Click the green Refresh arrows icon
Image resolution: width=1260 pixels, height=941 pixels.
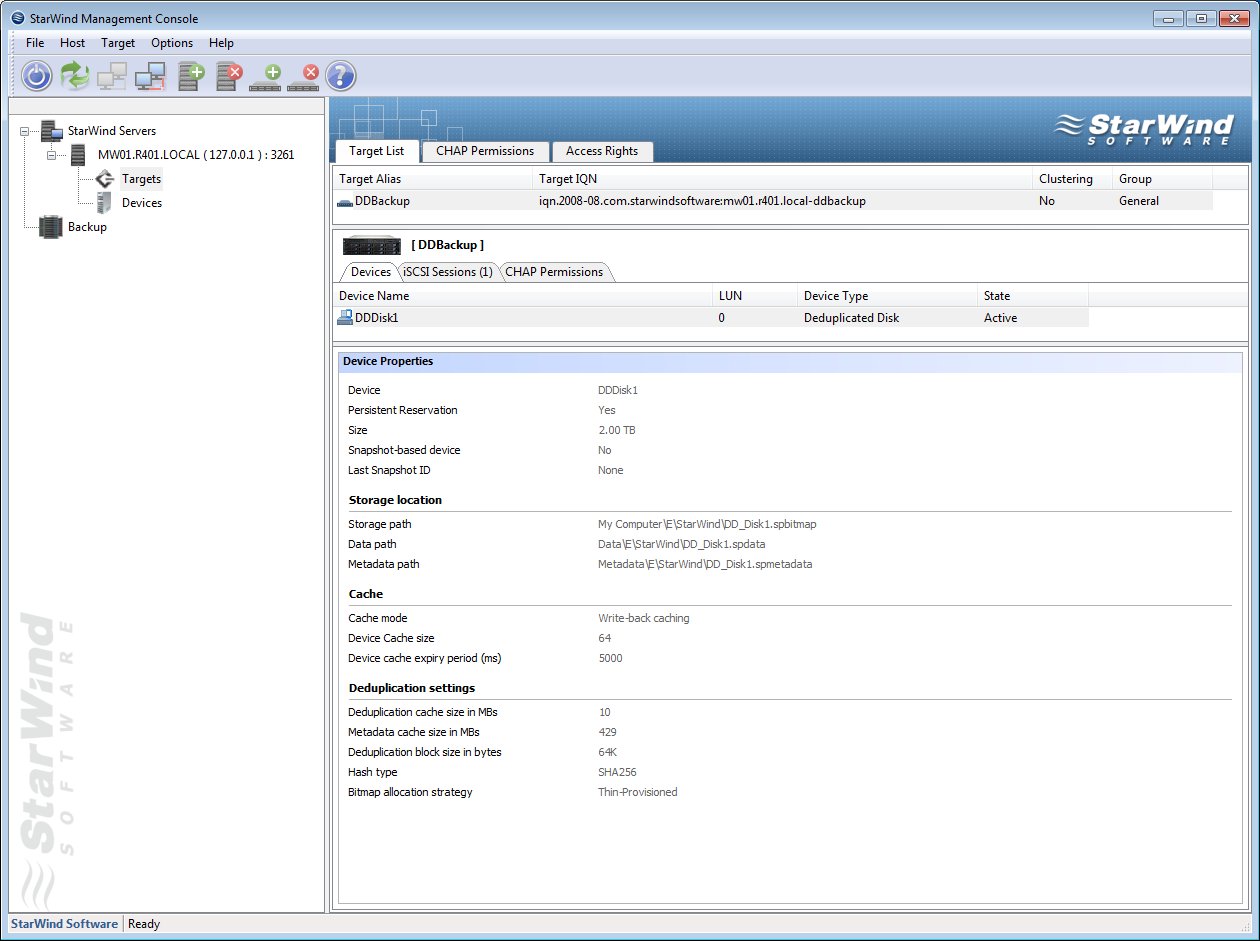coord(75,76)
